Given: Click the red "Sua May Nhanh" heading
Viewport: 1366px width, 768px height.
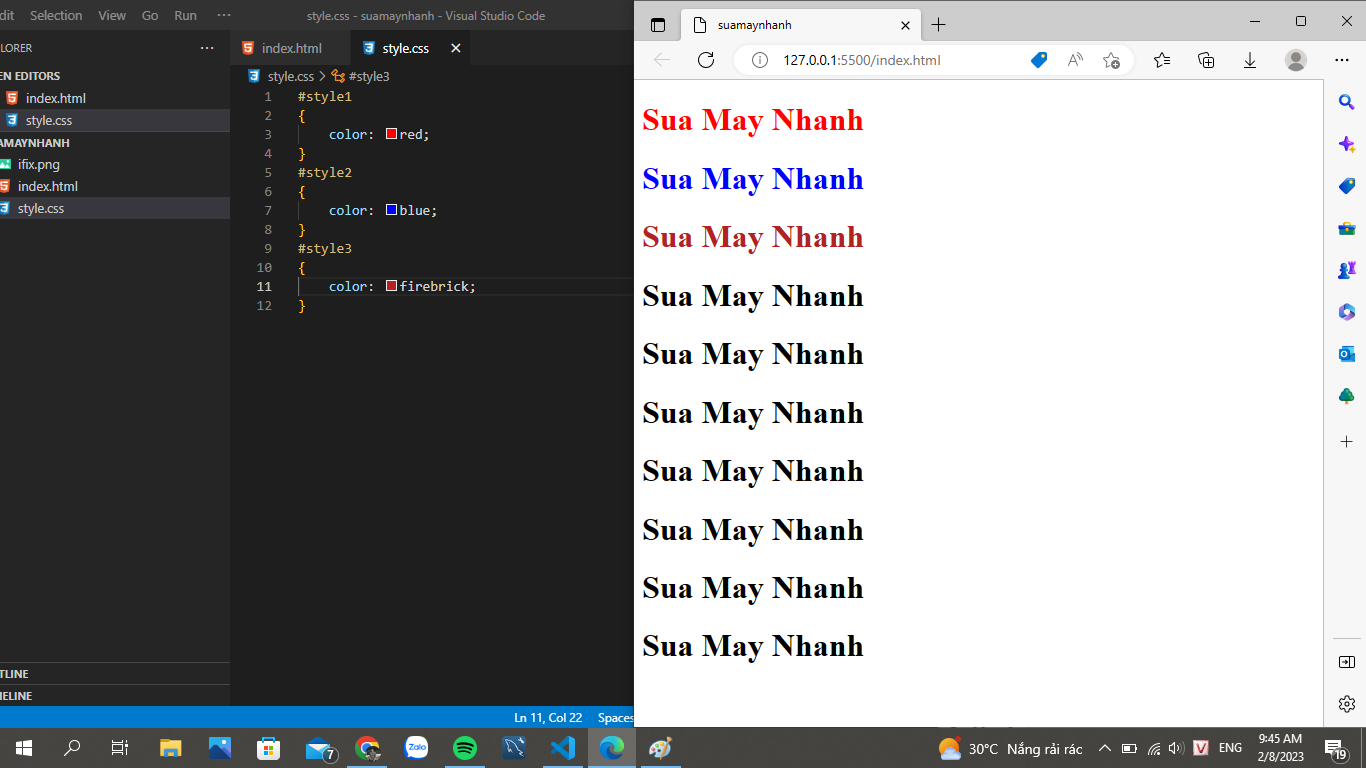Looking at the screenshot, I should tap(753, 120).
